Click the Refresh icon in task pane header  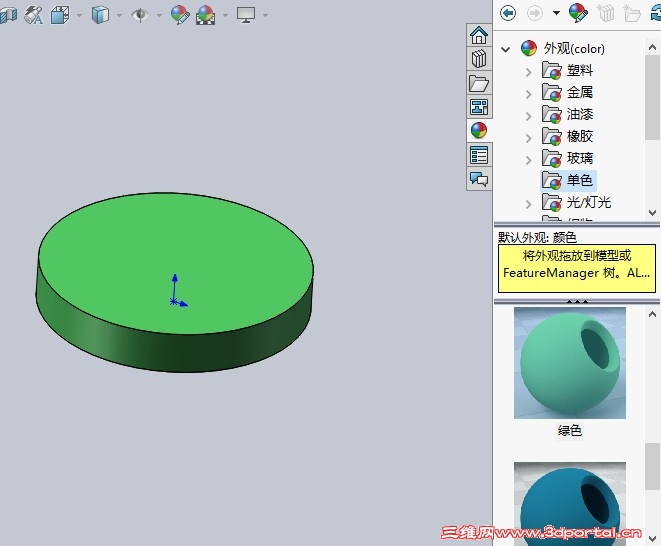(x=656, y=13)
